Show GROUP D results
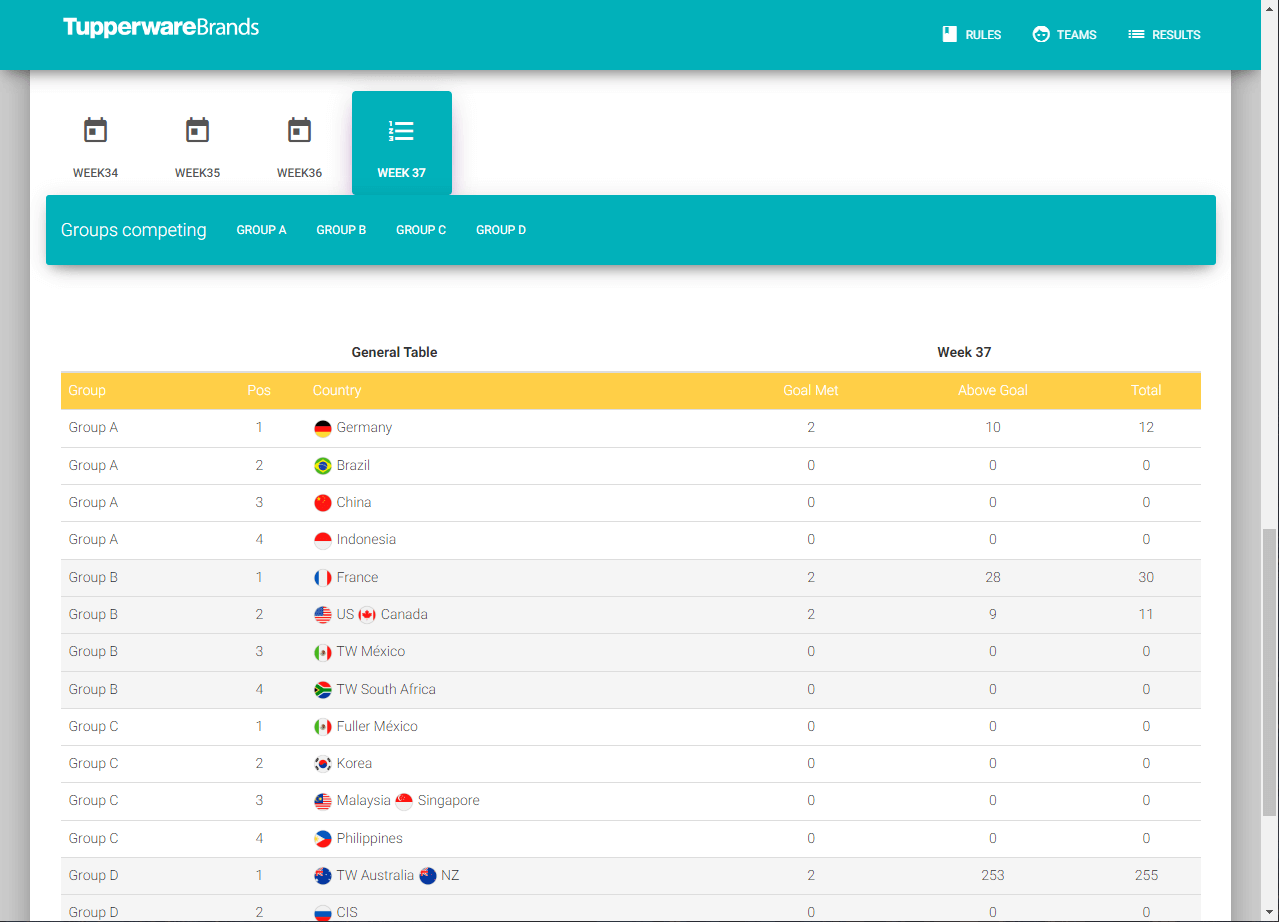This screenshot has width=1279, height=922. coord(501,230)
